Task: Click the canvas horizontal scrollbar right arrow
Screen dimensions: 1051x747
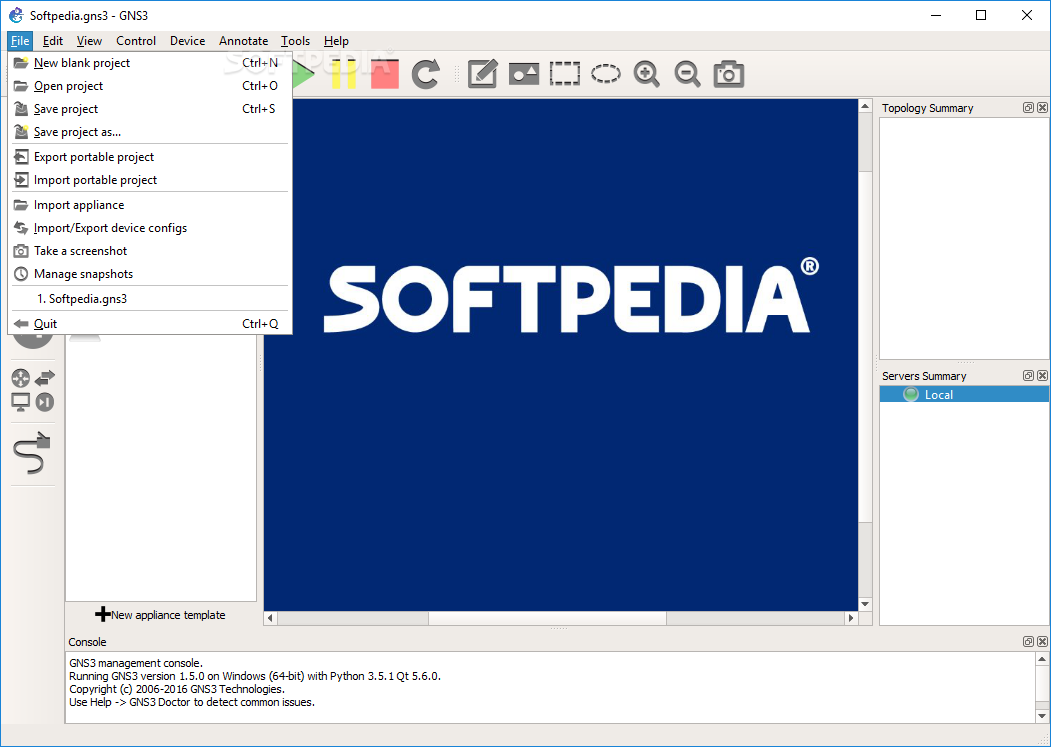Action: point(851,618)
